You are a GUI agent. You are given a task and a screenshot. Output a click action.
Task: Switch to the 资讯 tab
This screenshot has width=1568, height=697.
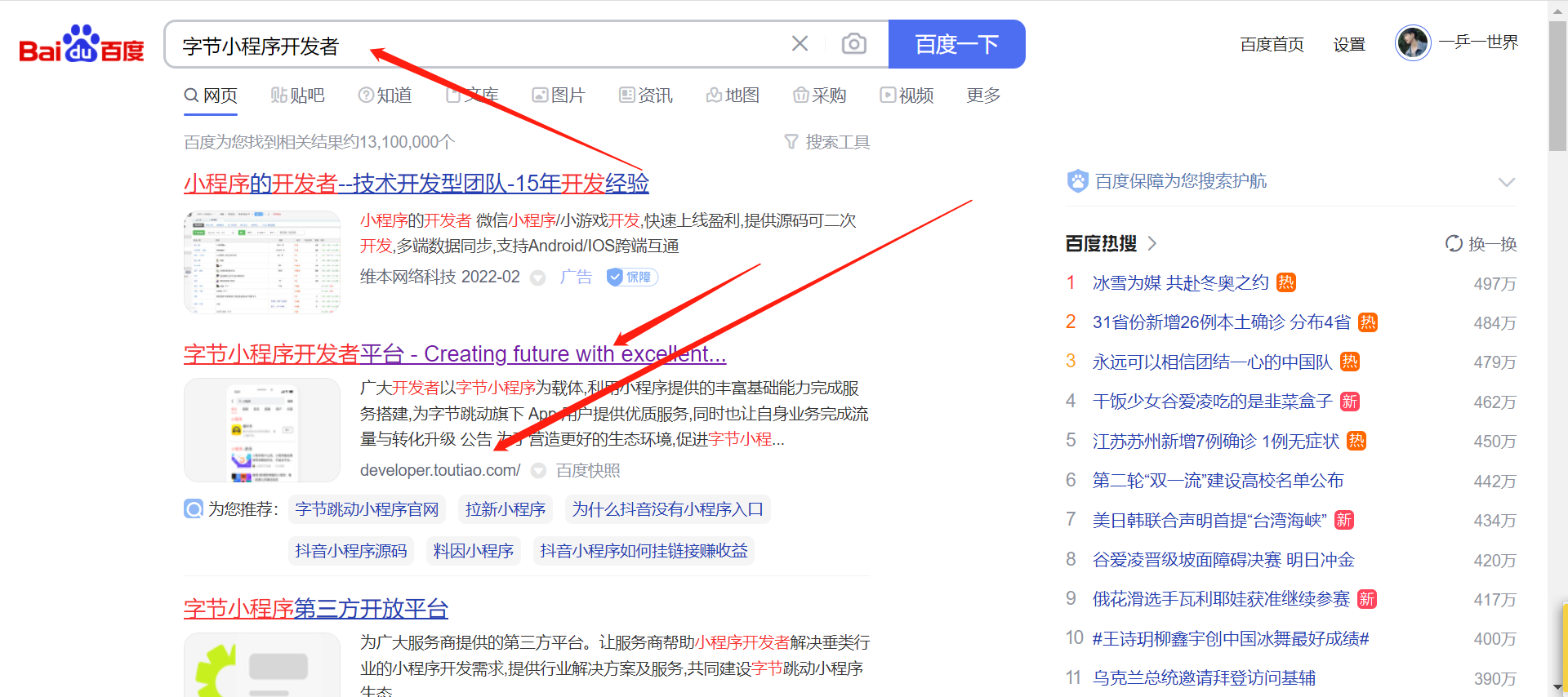[646, 95]
